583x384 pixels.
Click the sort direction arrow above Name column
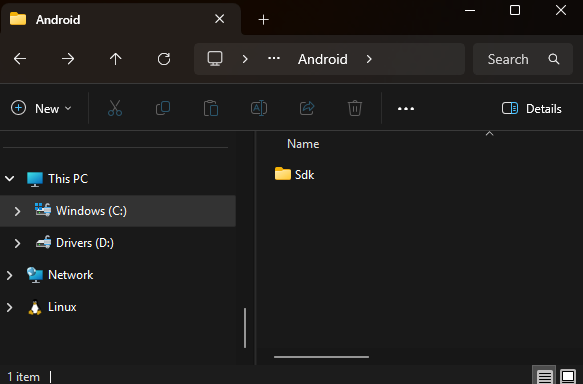coord(489,133)
